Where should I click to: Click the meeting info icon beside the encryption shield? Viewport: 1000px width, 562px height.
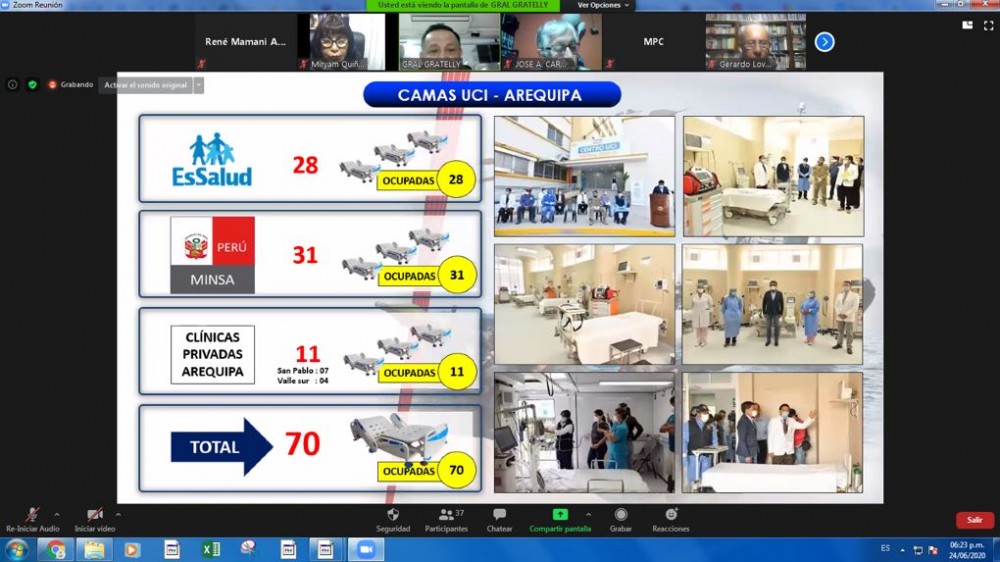(x=13, y=85)
